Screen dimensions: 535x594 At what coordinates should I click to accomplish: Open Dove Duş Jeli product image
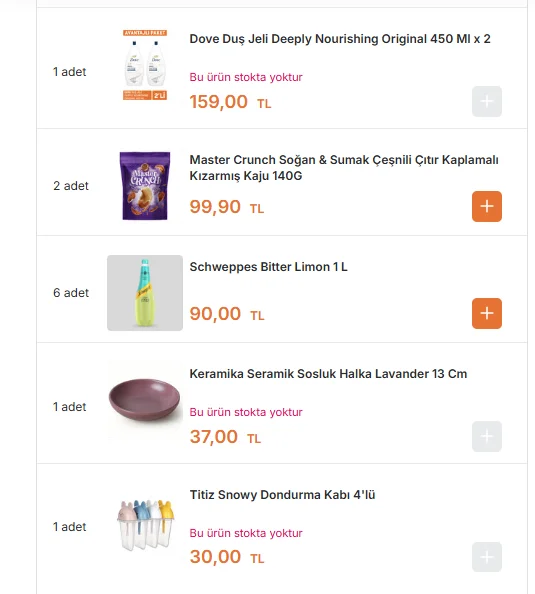click(x=145, y=65)
